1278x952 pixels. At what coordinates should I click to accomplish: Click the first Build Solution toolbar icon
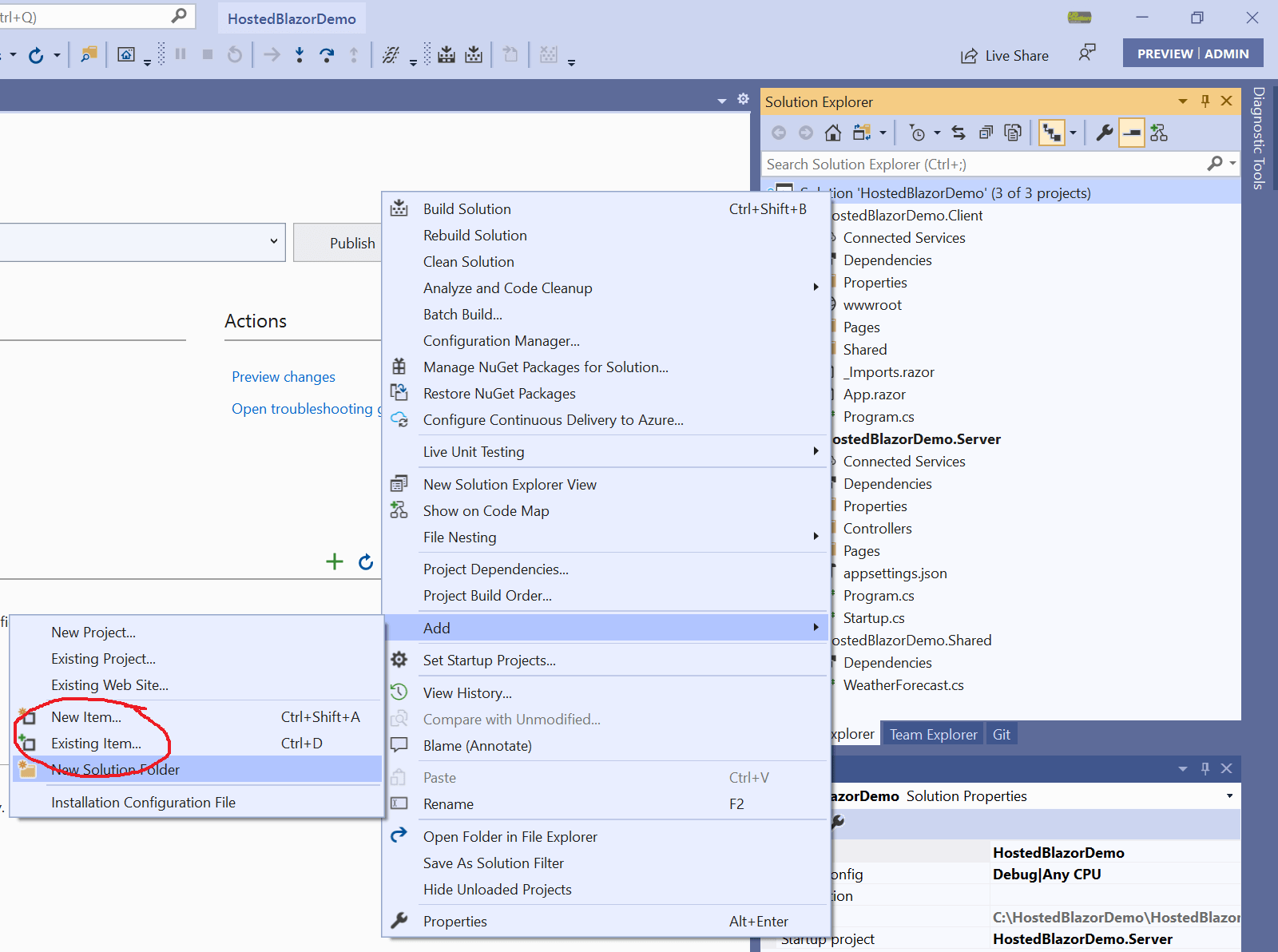coord(447,54)
